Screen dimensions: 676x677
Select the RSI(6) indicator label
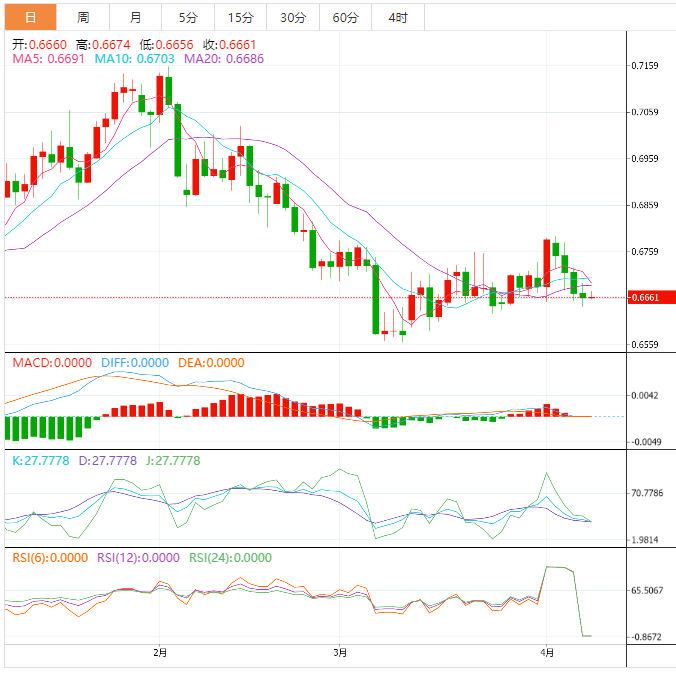tap(50, 558)
